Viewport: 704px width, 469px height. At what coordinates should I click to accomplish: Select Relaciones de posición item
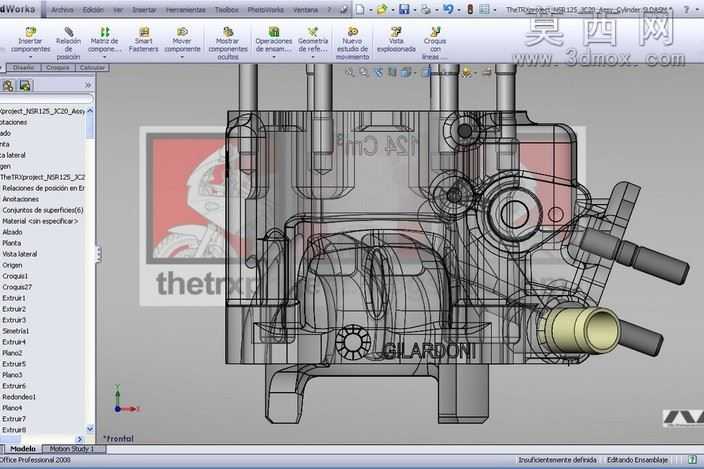click(43, 188)
